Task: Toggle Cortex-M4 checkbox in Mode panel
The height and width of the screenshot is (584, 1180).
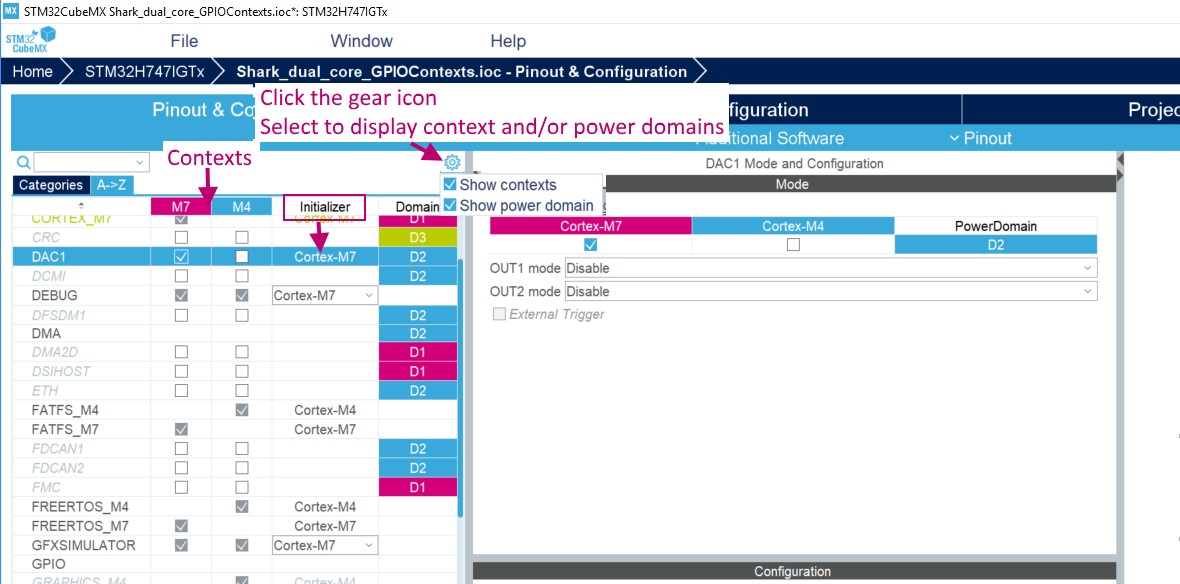Action: (x=793, y=245)
